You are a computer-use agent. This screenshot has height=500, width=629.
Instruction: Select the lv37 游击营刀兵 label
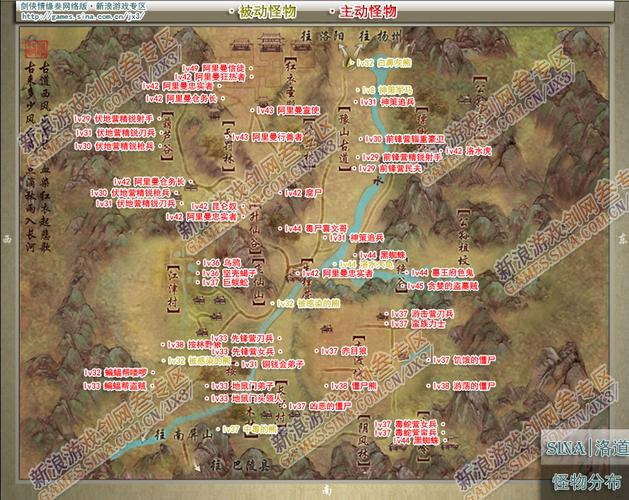(422, 314)
